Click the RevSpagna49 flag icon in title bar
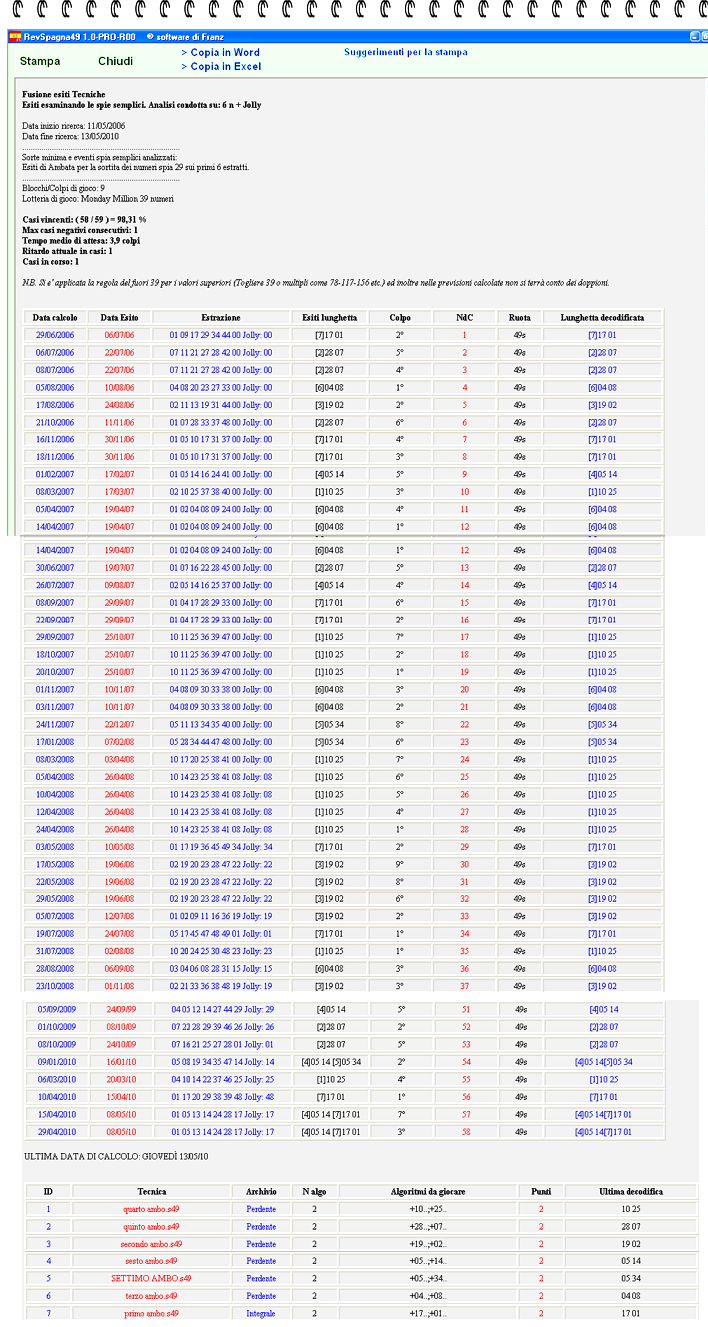This screenshot has width=708, height=1327. point(15,37)
